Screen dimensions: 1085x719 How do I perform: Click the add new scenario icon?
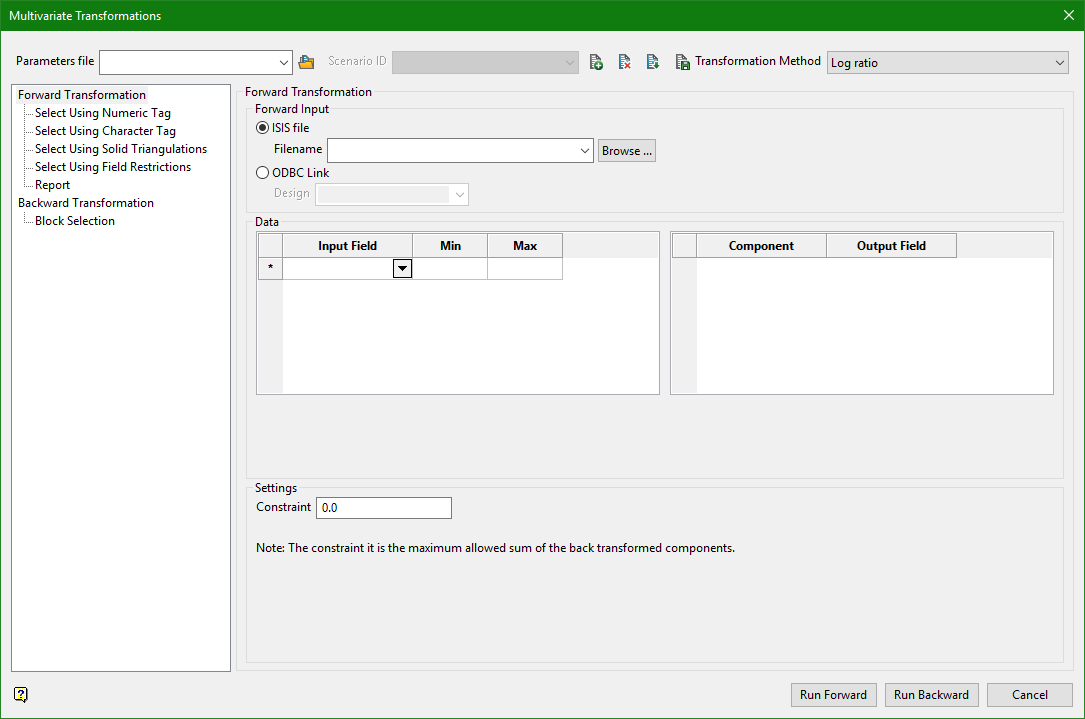click(x=596, y=62)
